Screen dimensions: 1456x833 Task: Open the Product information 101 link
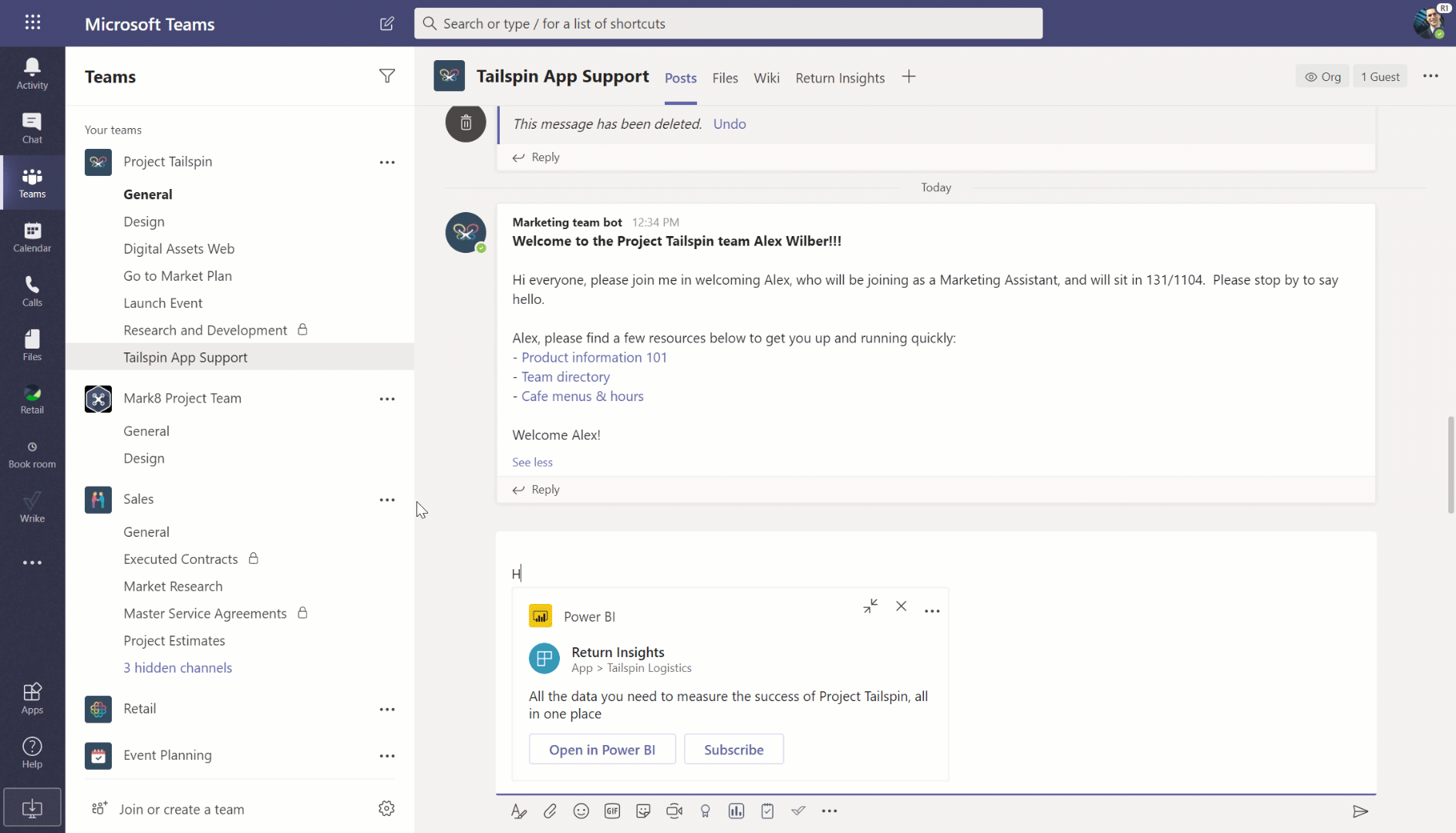(x=594, y=357)
